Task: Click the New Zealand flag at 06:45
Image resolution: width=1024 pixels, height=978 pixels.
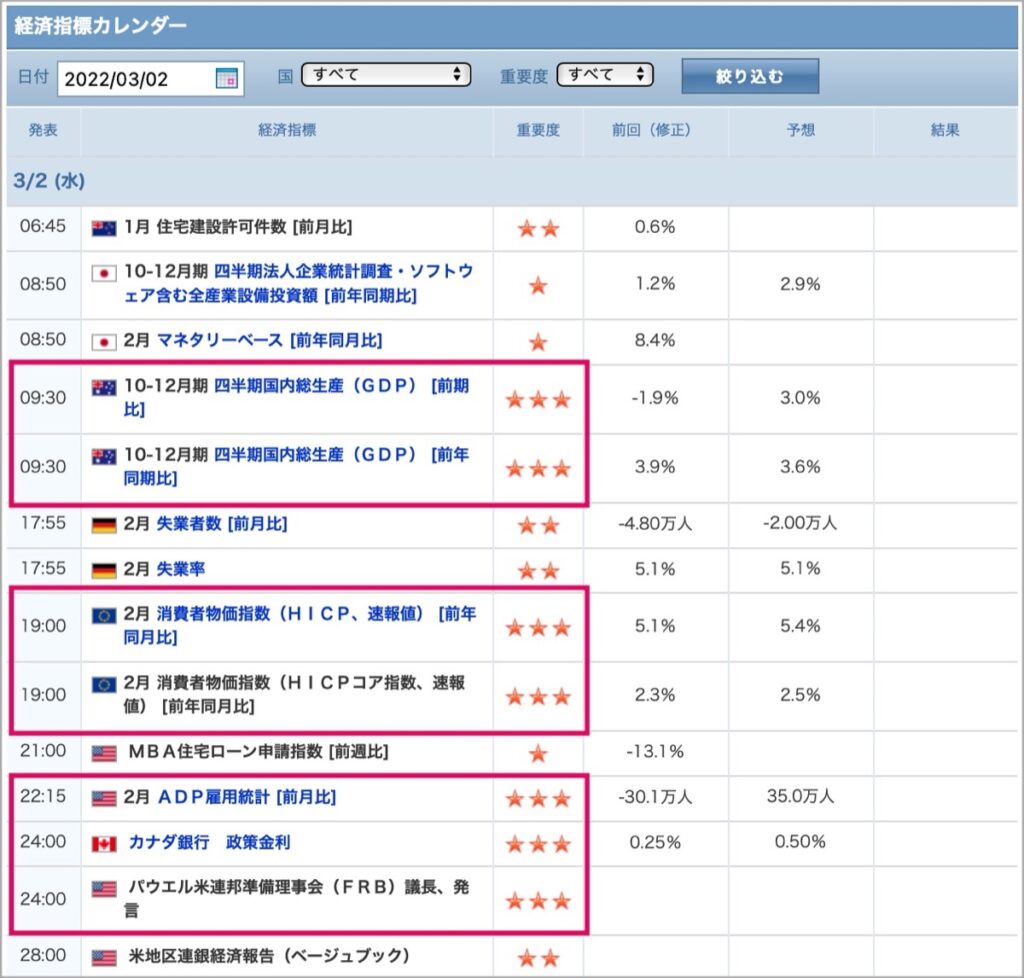Action: (104, 228)
